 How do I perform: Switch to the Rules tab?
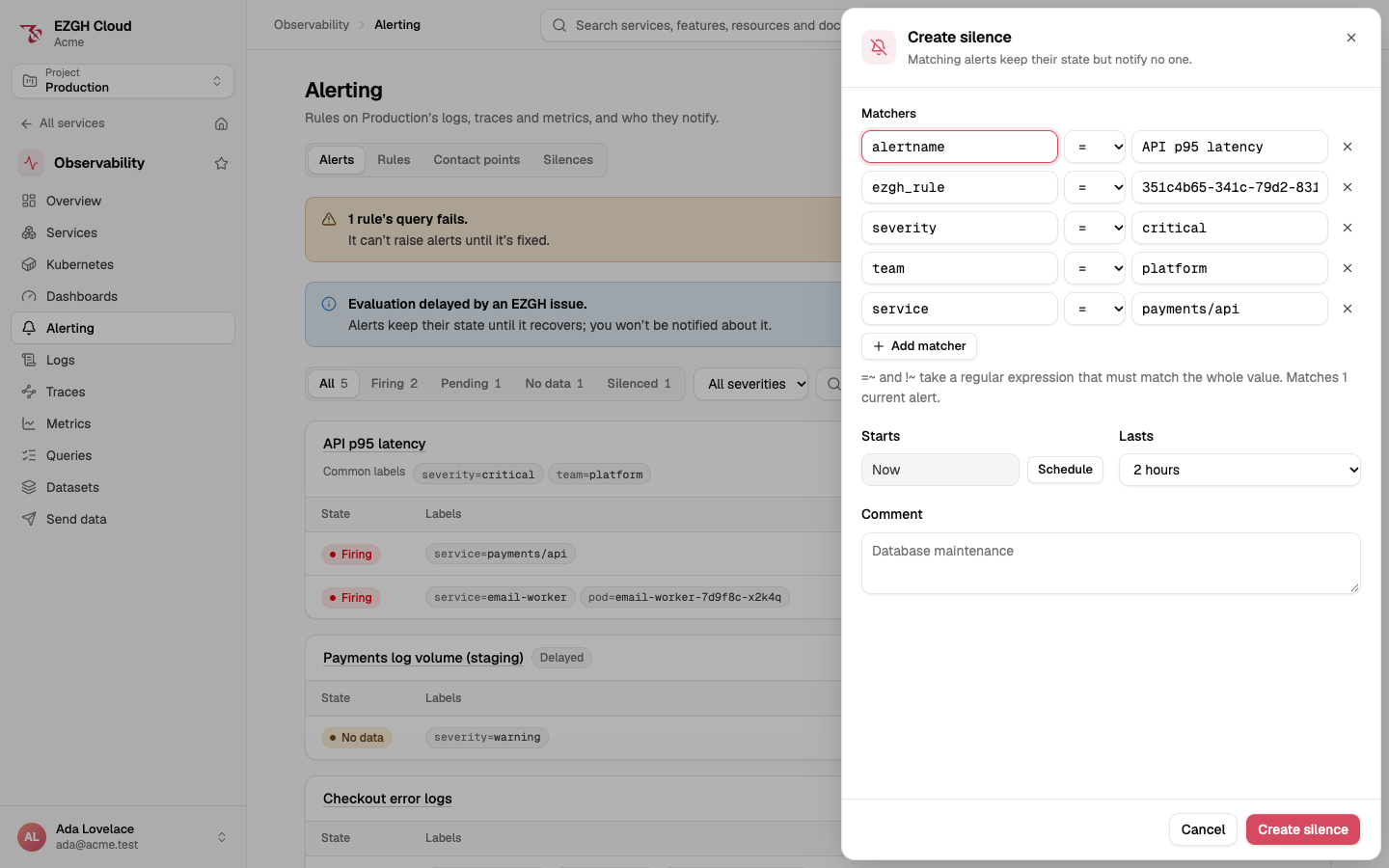(x=394, y=160)
